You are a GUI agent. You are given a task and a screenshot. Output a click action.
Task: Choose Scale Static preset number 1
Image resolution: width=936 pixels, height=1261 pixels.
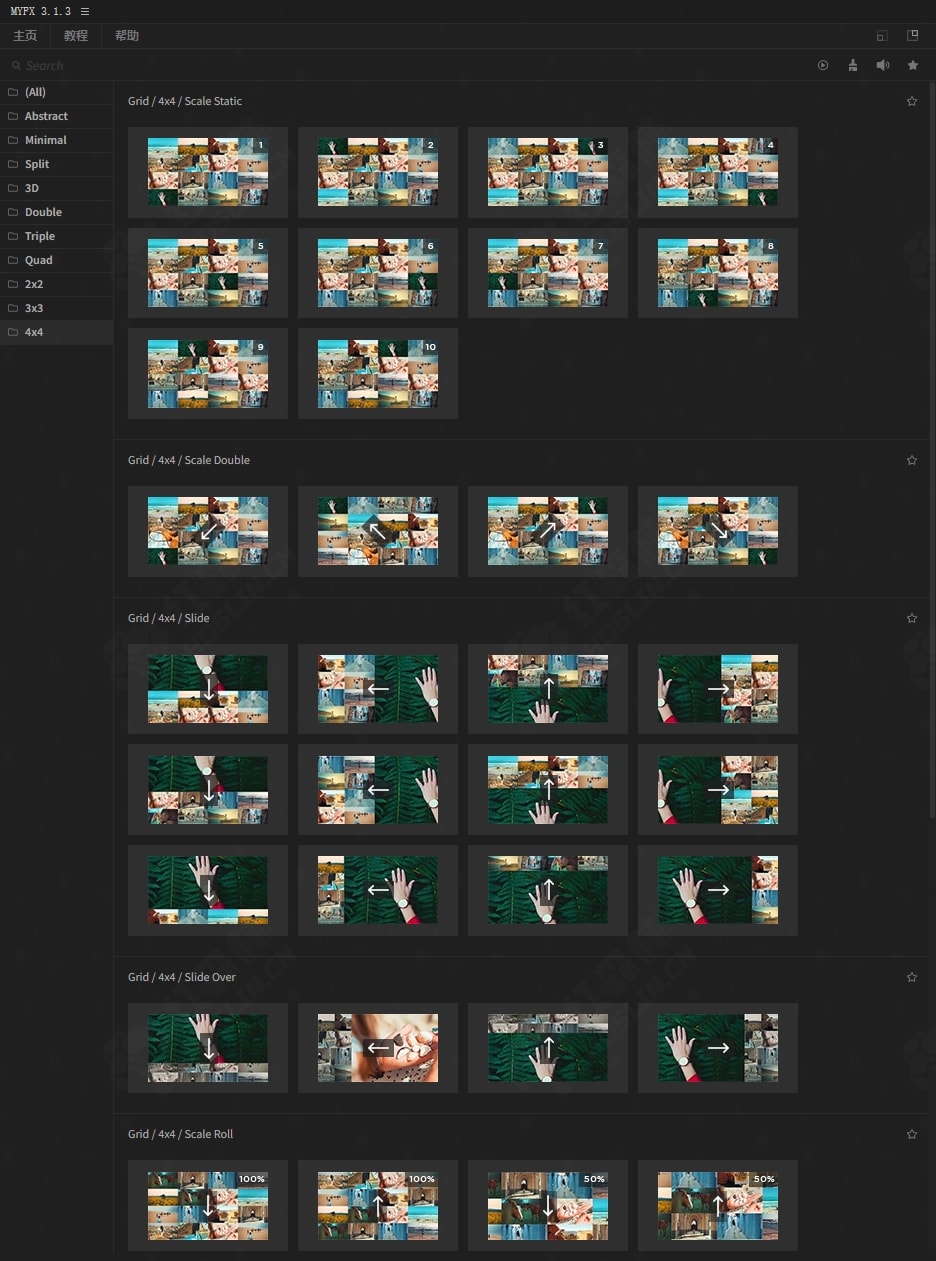208,172
